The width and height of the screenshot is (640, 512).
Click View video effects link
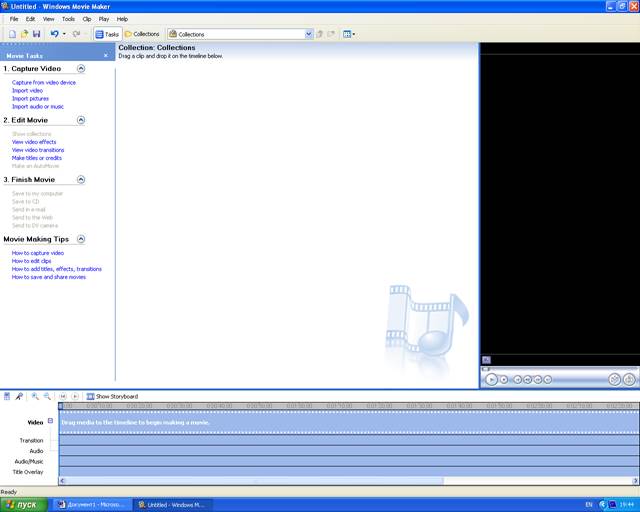pyautogui.click(x=34, y=142)
